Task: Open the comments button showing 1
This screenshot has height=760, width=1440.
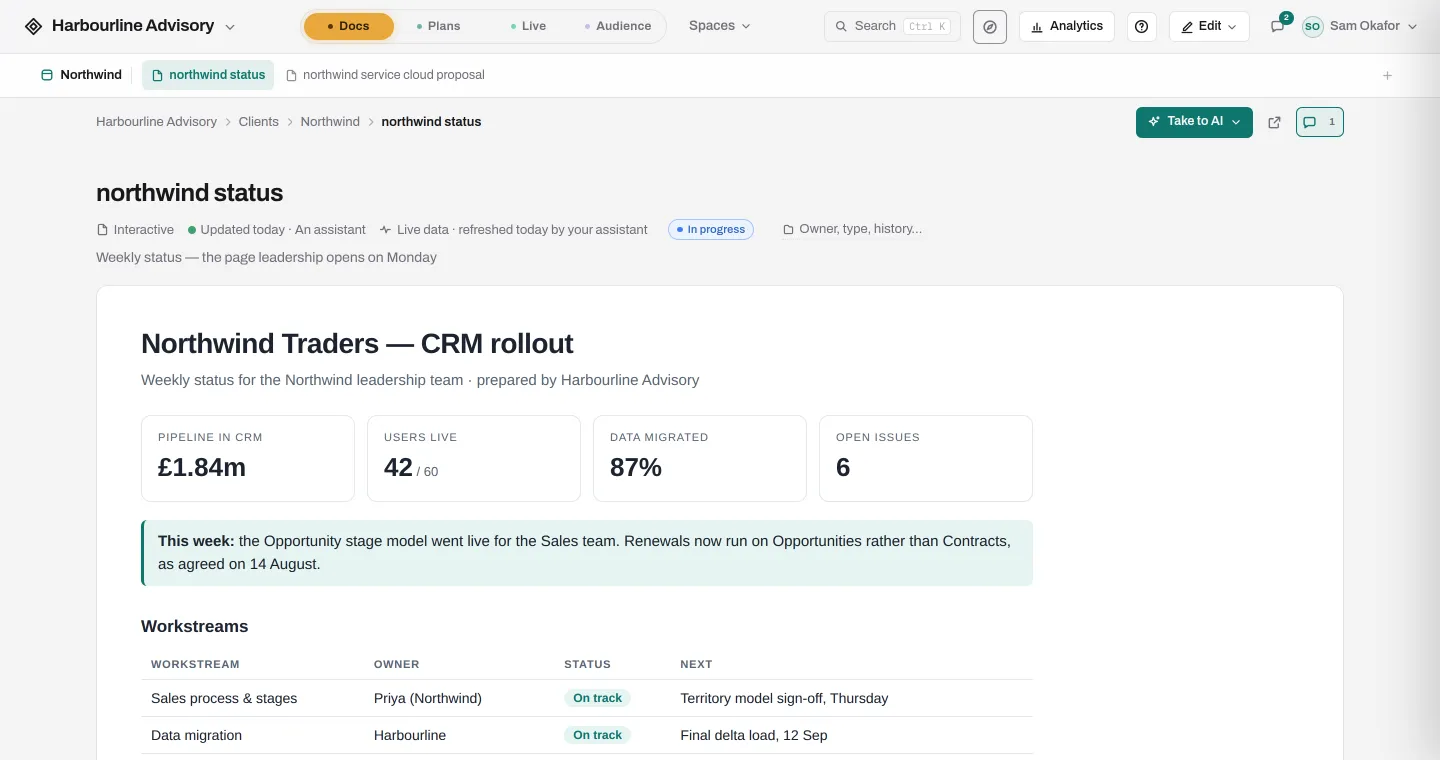Action: click(x=1319, y=122)
